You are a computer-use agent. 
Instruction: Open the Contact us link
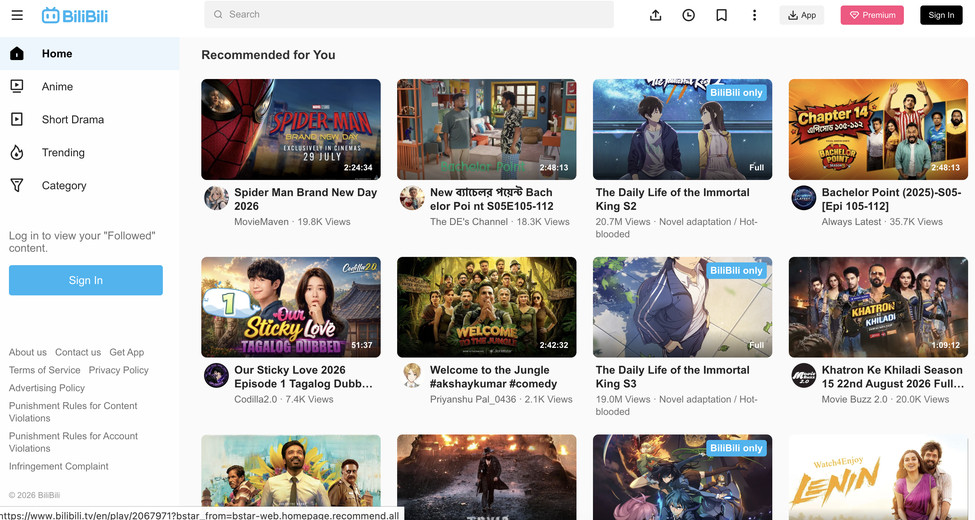point(78,352)
